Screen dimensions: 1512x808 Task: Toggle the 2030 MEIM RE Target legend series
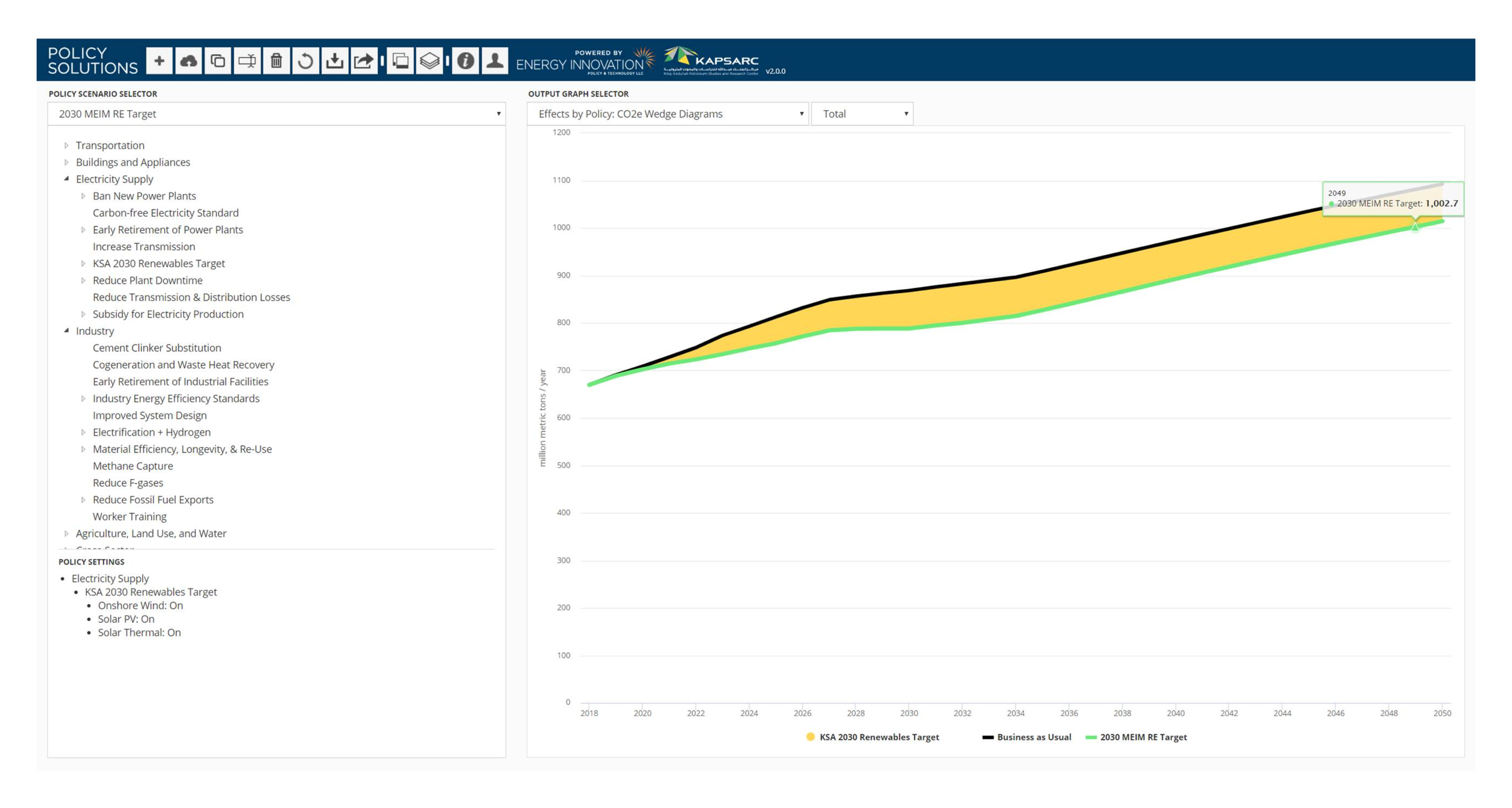[x=1136, y=737]
